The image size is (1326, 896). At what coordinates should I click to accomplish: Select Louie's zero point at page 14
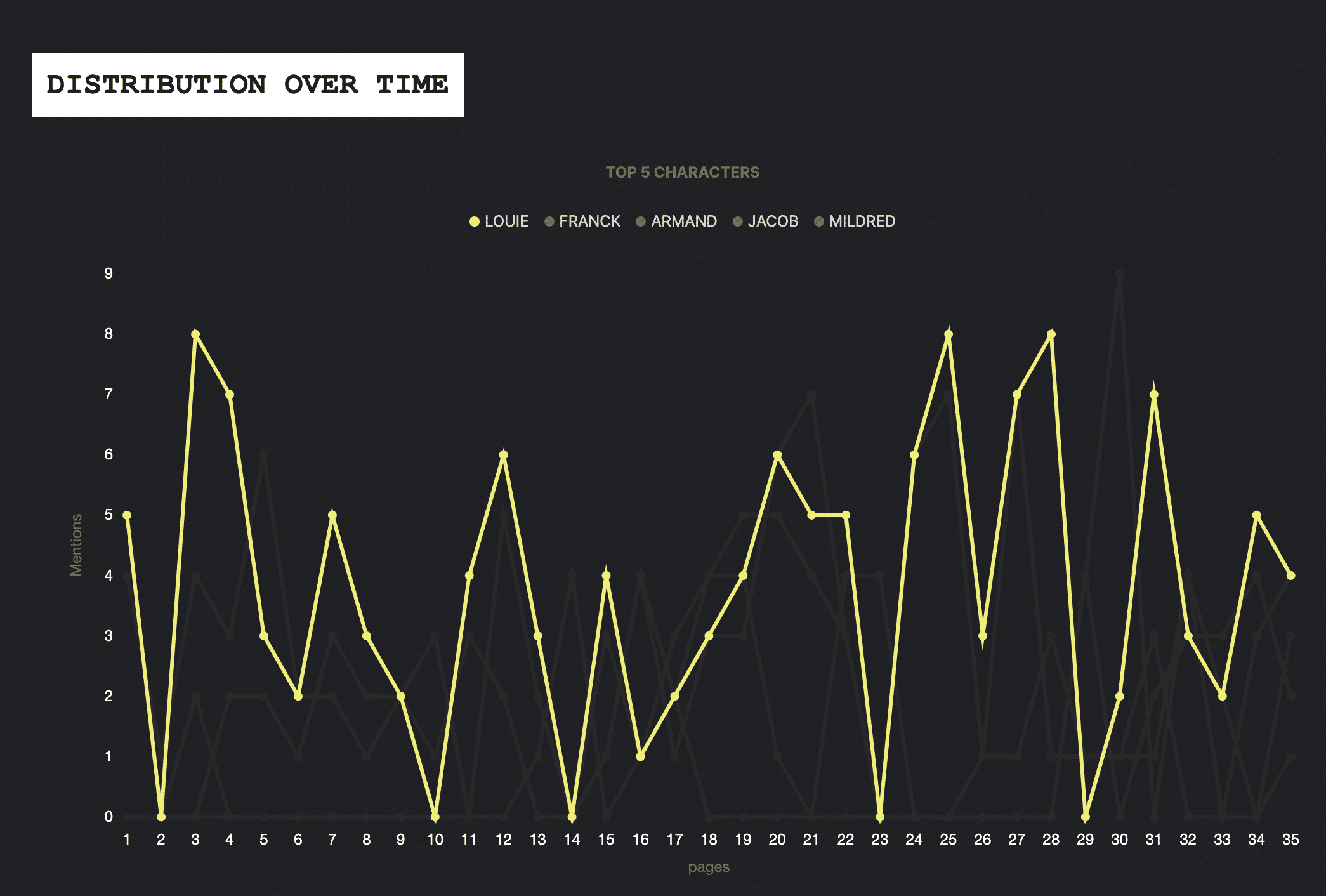572,817
